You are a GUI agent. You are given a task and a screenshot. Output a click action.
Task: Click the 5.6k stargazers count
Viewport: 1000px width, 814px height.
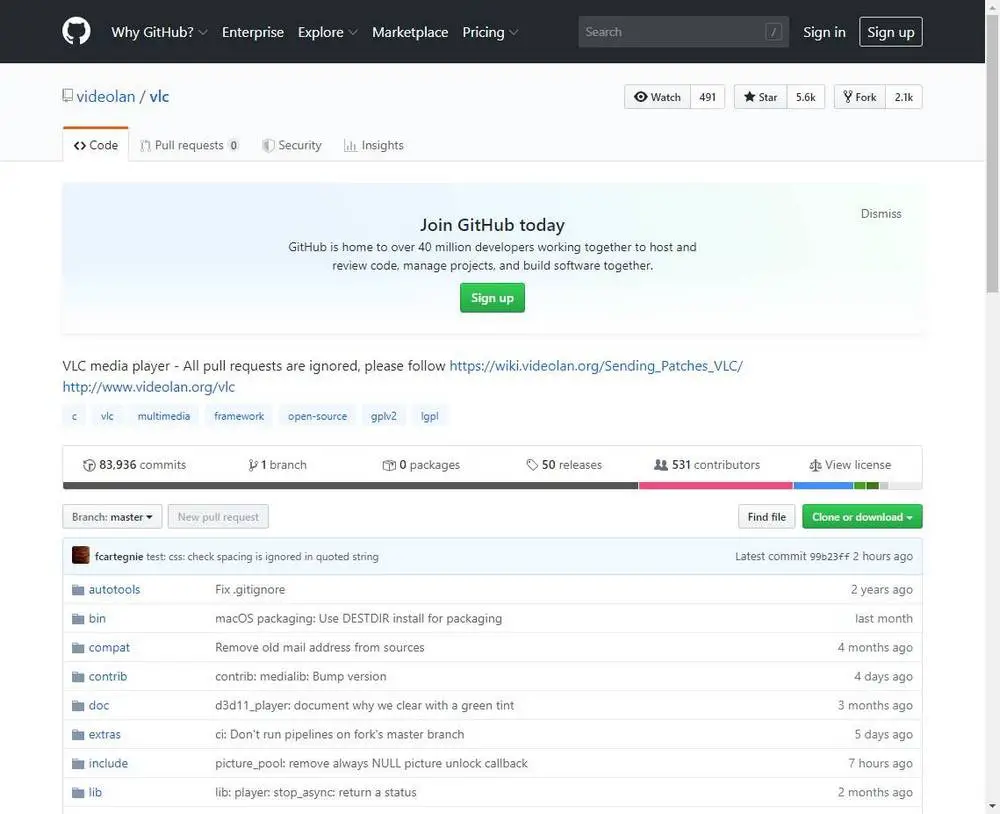pyautogui.click(x=805, y=97)
